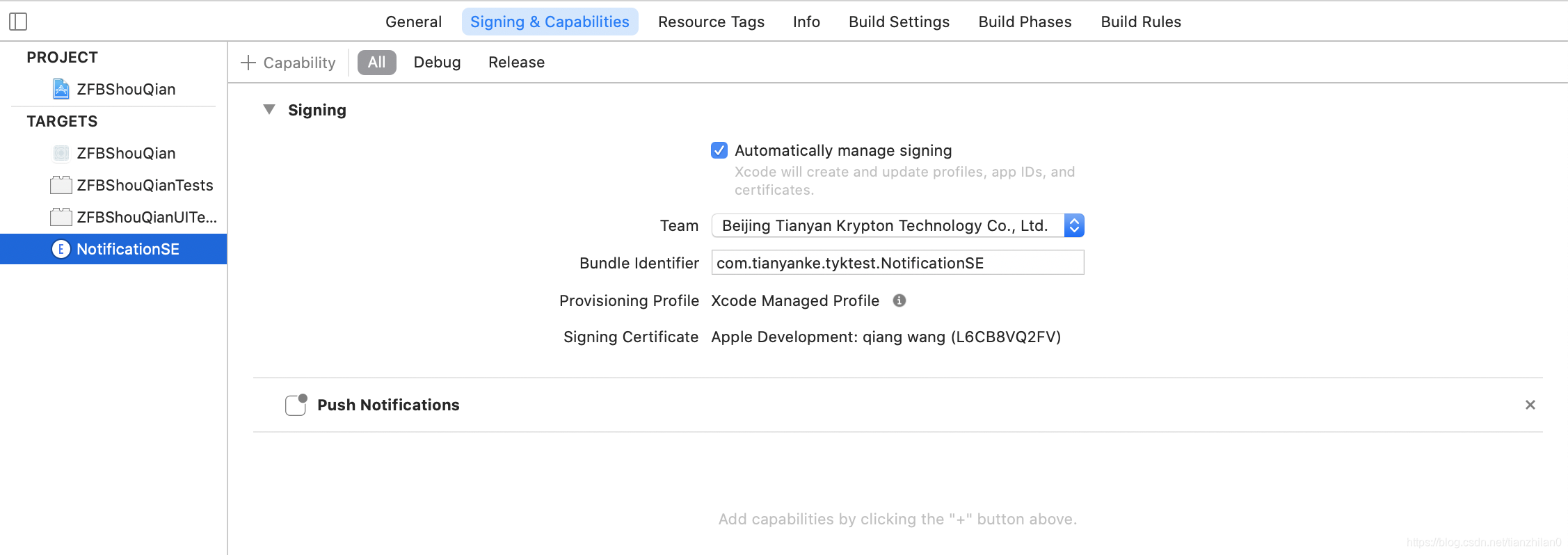Switch to the Build Rules tab
The width and height of the screenshot is (1568, 555).
pyautogui.click(x=1141, y=22)
